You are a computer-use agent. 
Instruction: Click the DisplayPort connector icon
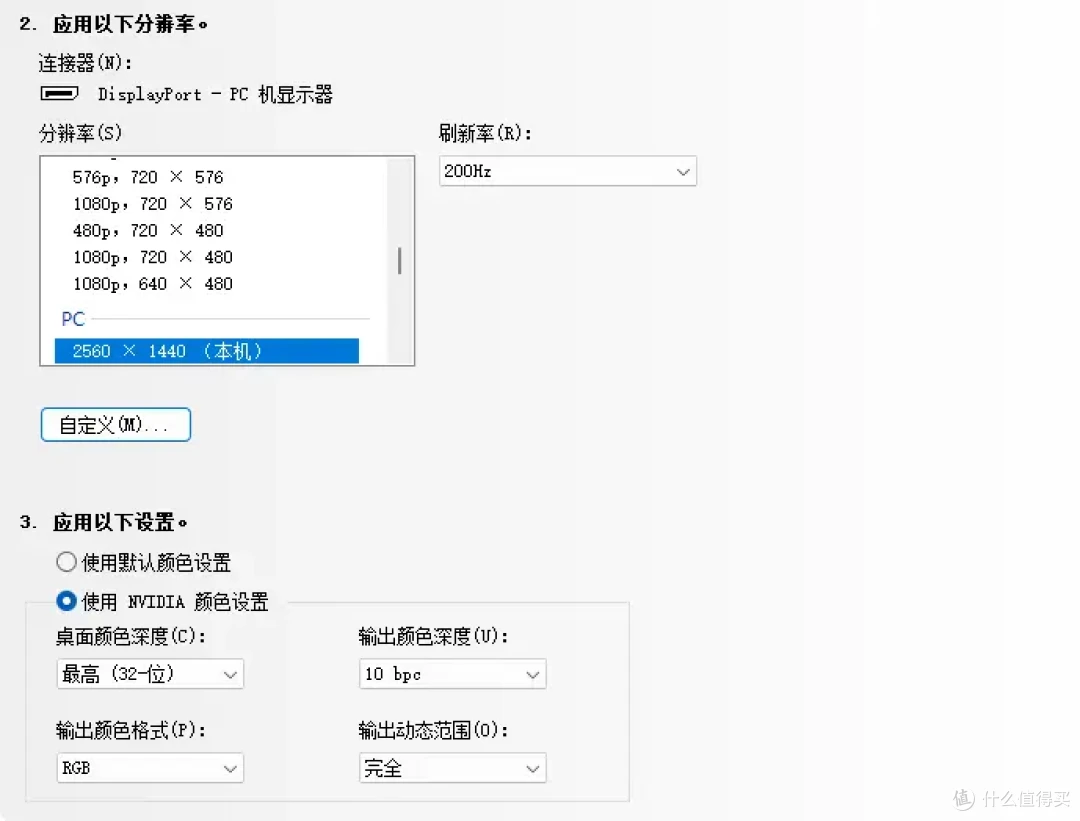[59, 93]
